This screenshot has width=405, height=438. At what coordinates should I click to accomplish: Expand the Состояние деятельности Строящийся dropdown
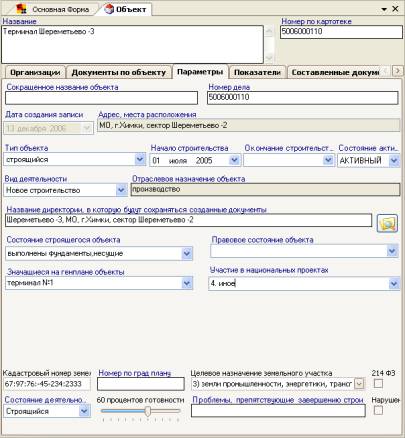(85, 411)
